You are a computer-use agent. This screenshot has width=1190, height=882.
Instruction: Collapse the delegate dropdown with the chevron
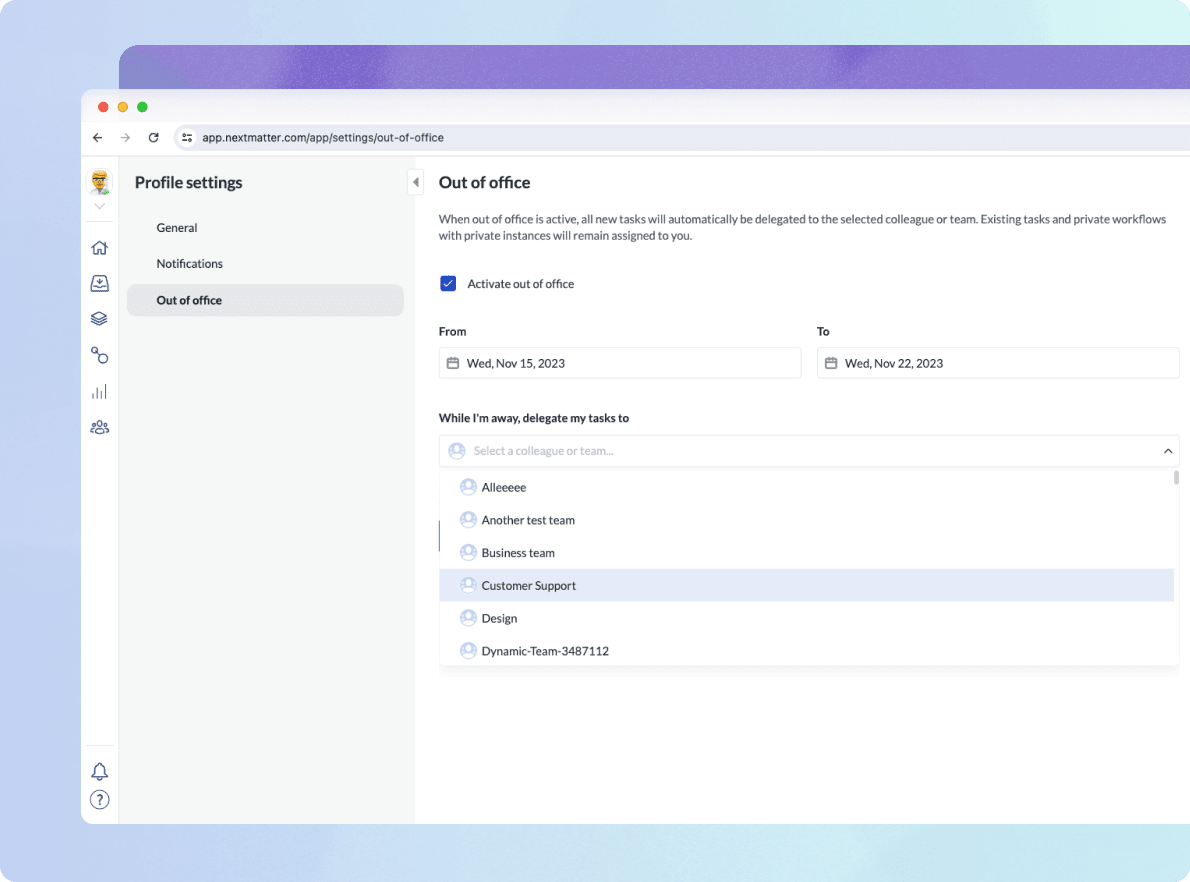[x=1167, y=451]
